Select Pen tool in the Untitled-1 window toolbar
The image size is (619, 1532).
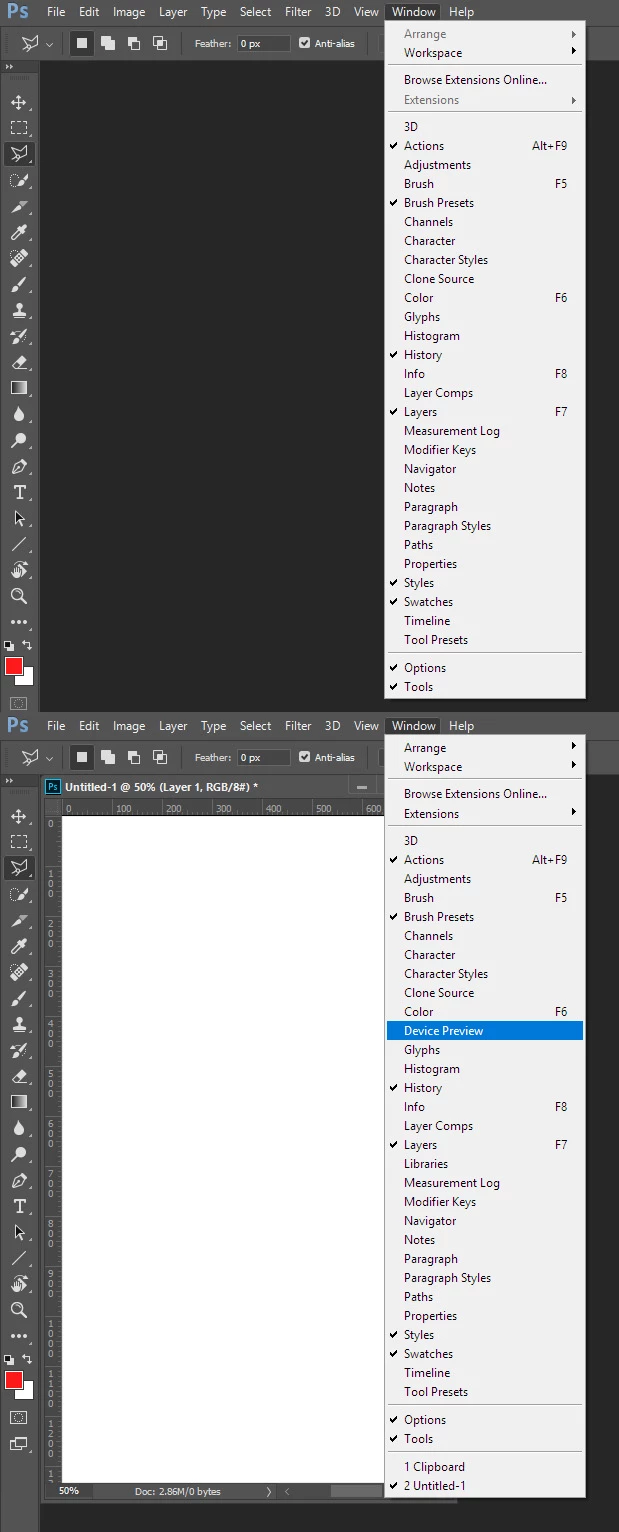point(19,1181)
